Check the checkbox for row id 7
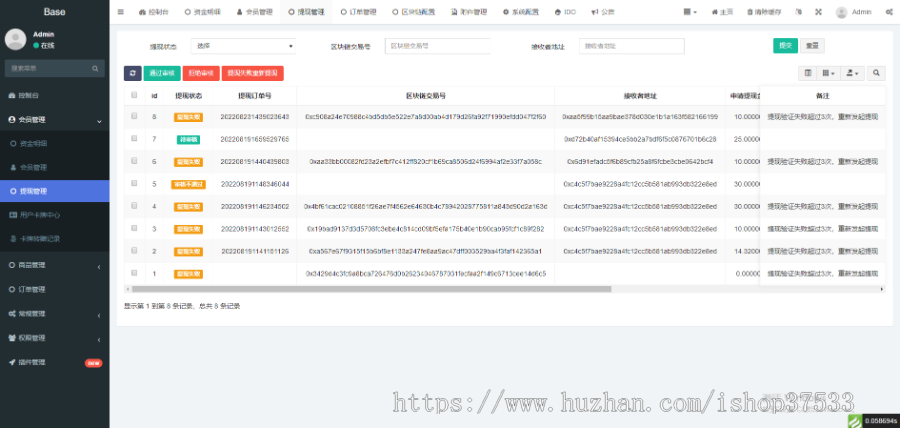Viewport: 900px width, 428px height. (134, 138)
